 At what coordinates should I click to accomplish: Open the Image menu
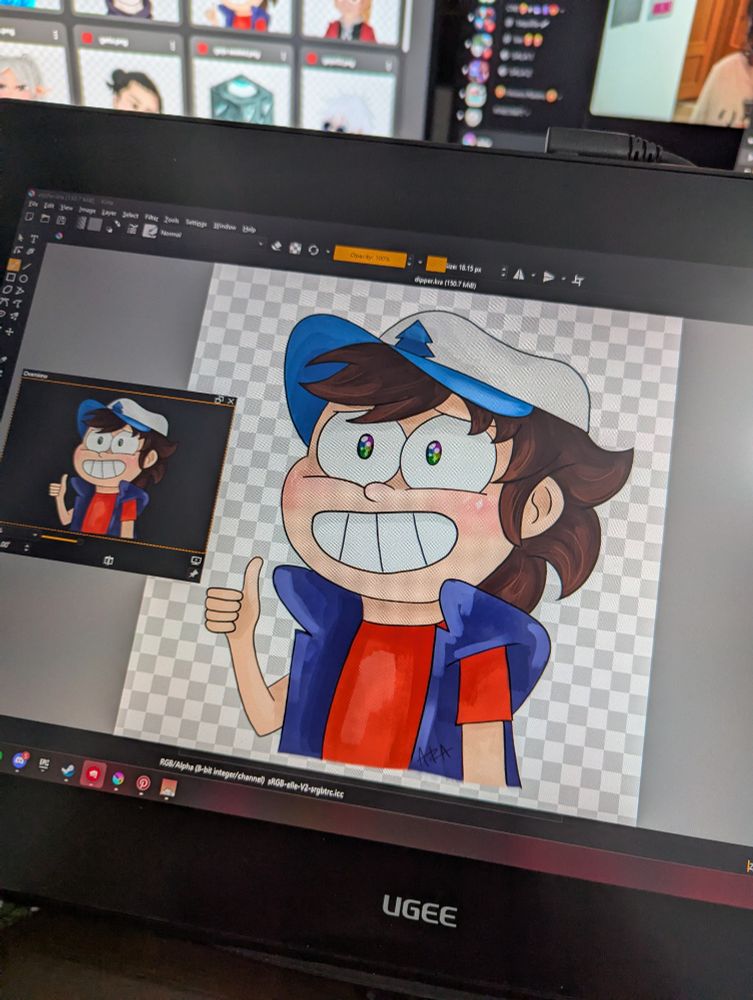pyautogui.click(x=87, y=210)
